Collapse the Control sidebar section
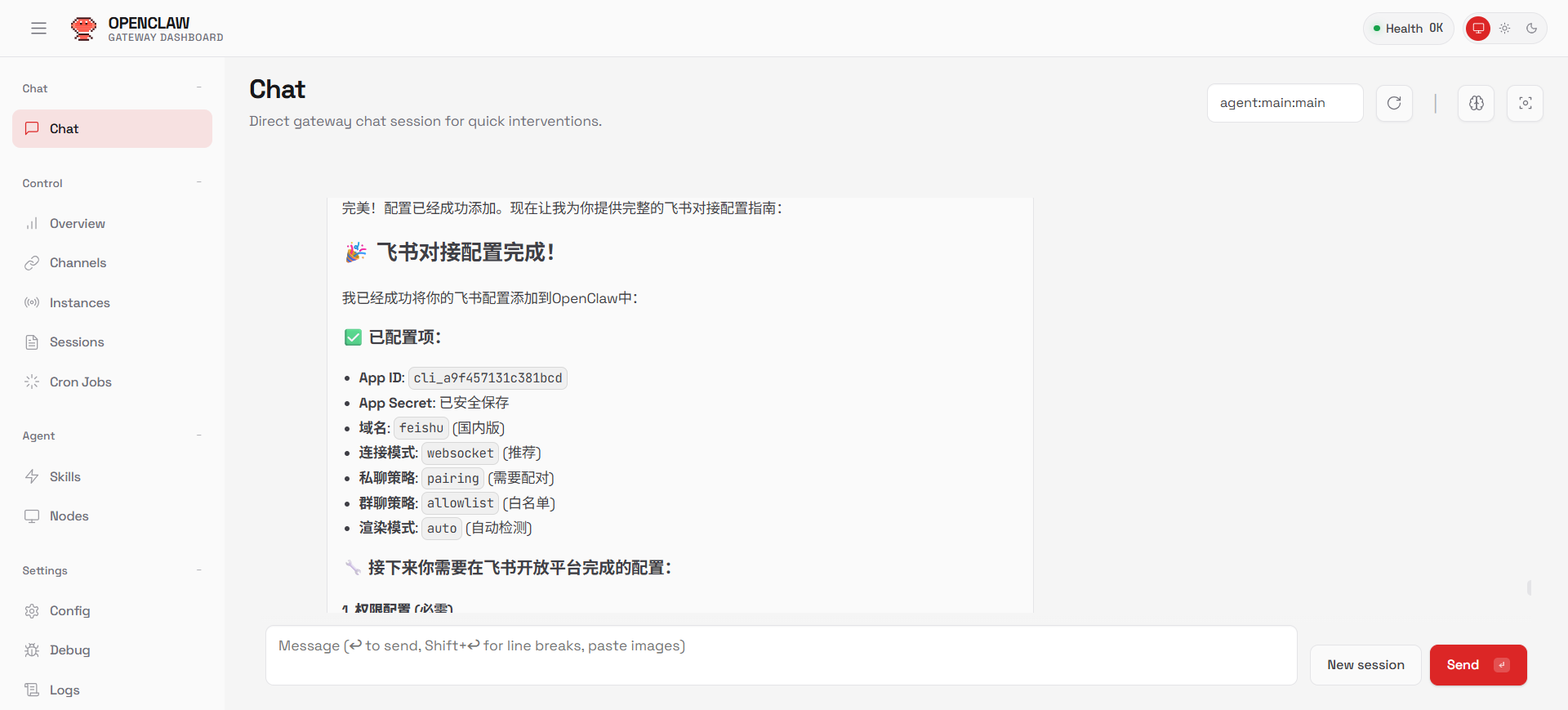1568x710 pixels. [199, 182]
